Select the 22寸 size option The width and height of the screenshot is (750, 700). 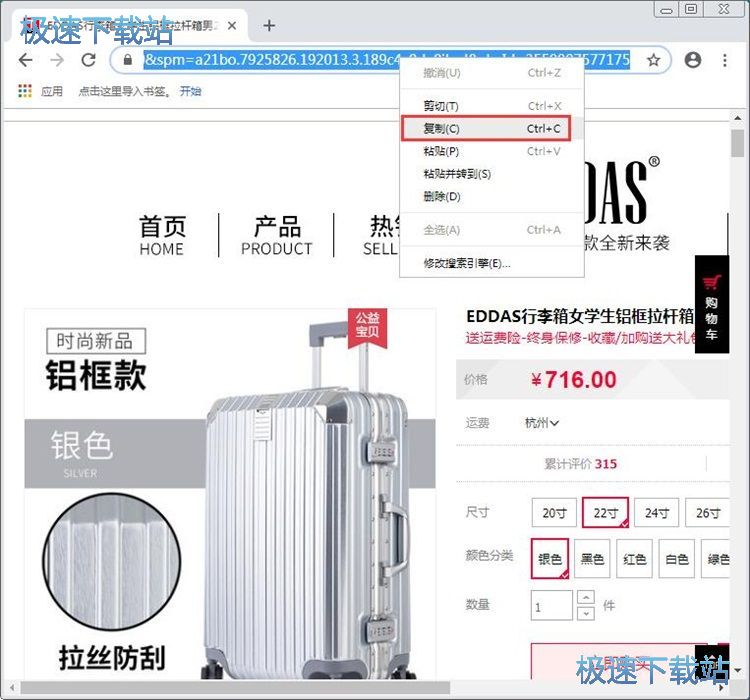tap(605, 512)
